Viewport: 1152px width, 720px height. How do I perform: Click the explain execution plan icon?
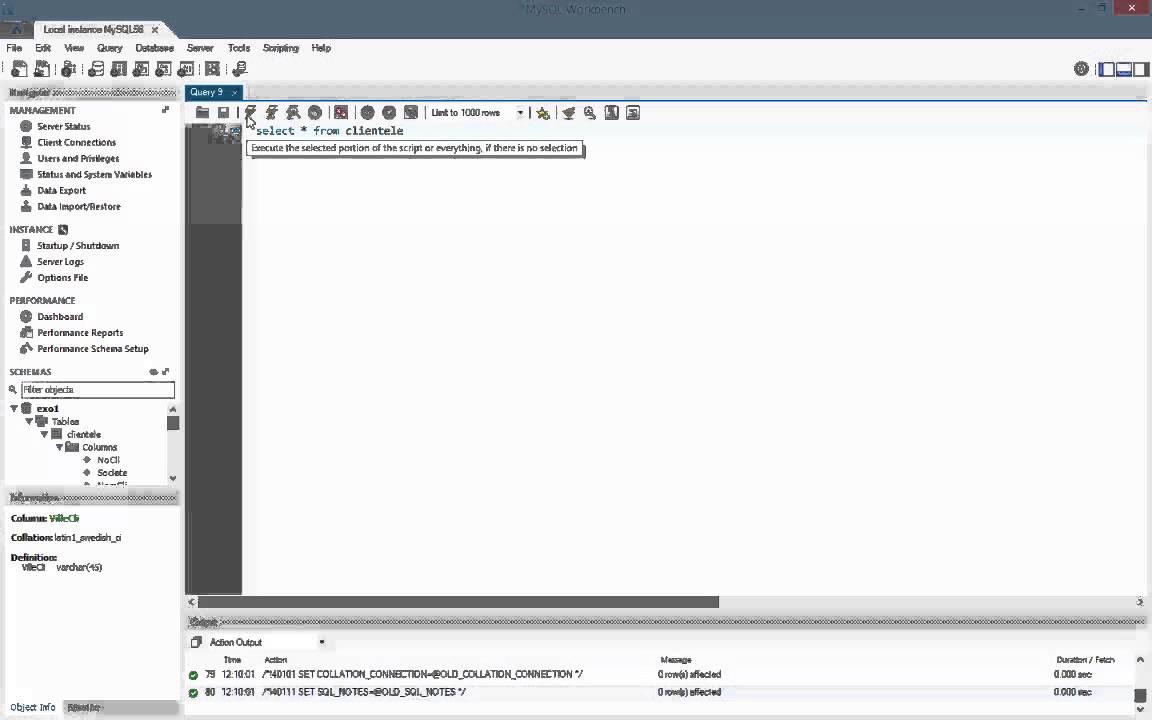pos(293,112)
